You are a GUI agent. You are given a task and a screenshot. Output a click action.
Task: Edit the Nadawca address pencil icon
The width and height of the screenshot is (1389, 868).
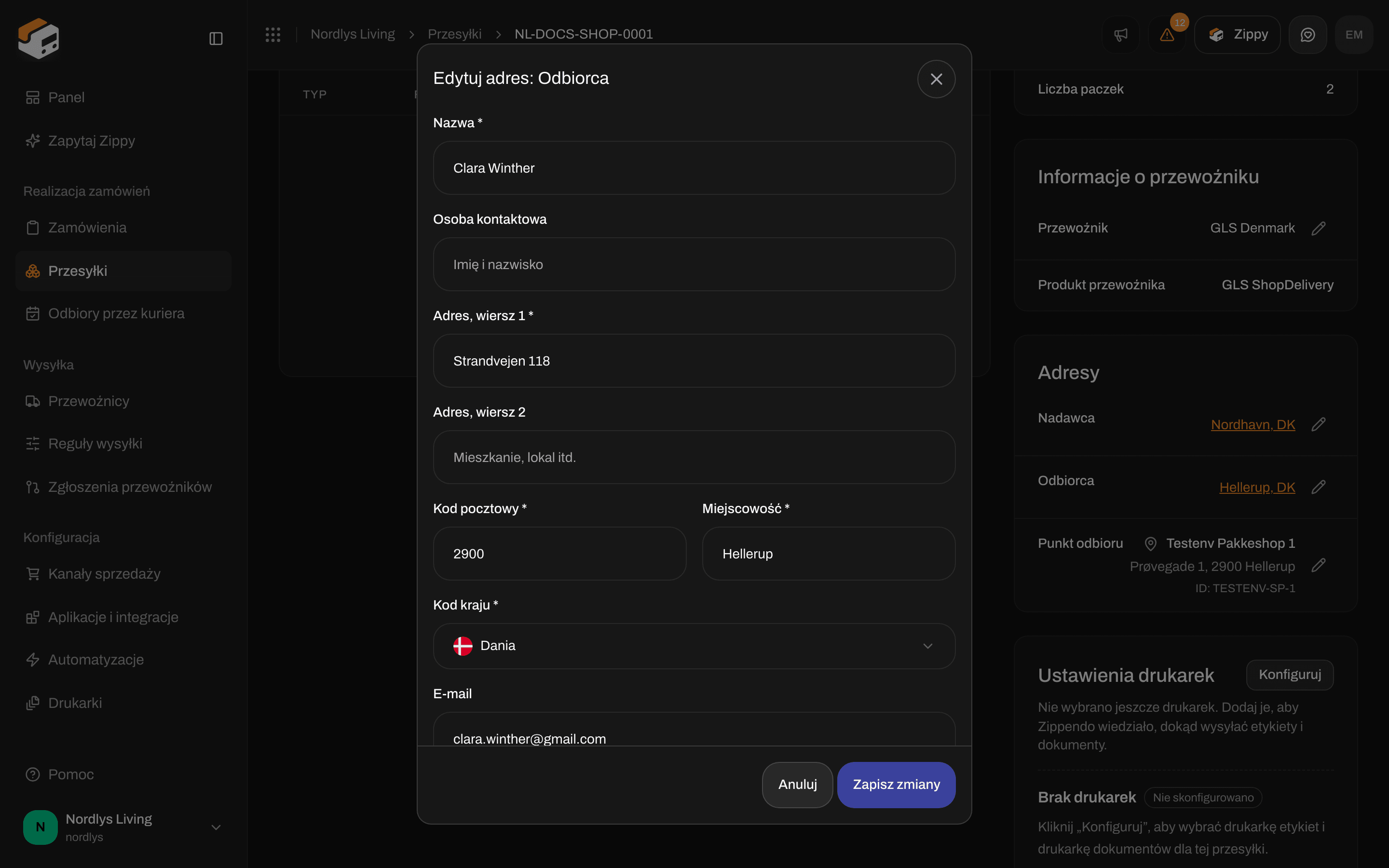tap(1319, 424)
